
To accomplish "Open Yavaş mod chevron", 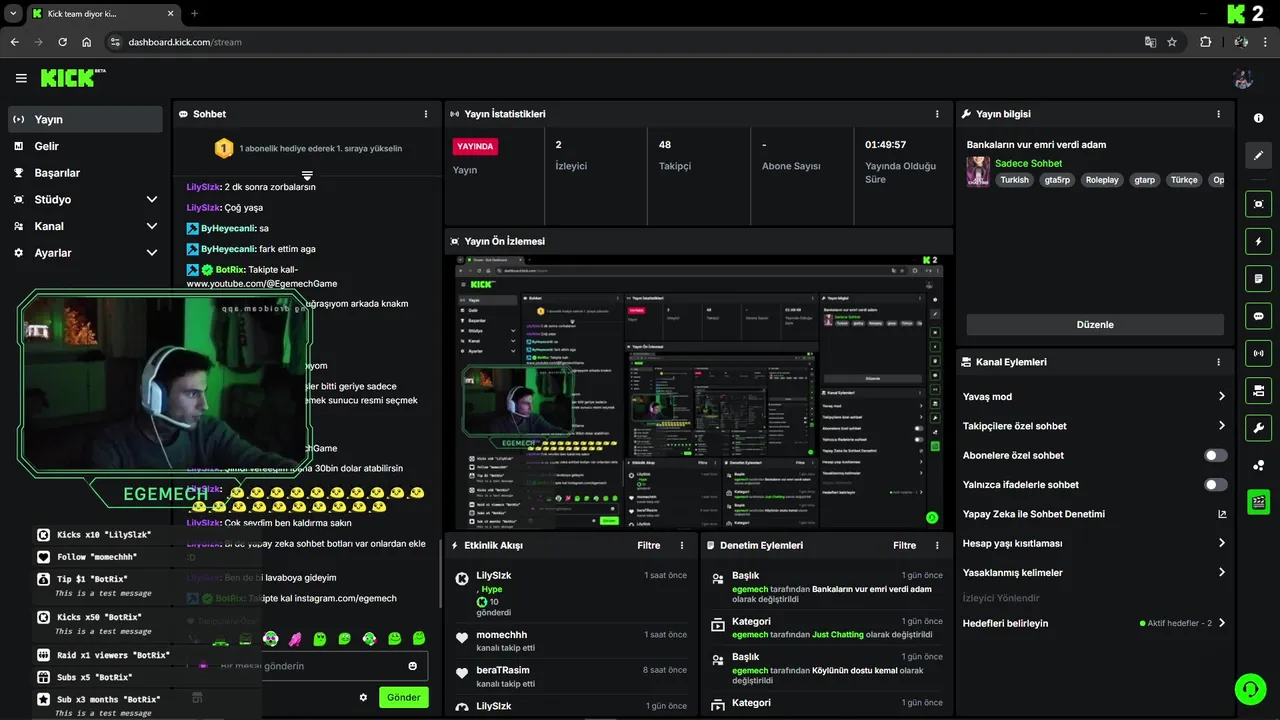I will [1221, 397].
